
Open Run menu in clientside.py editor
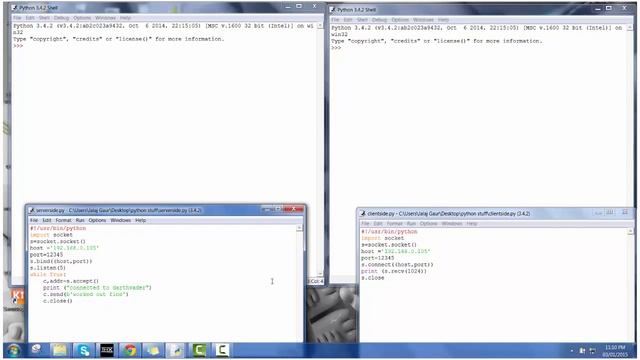click(411, 224)
